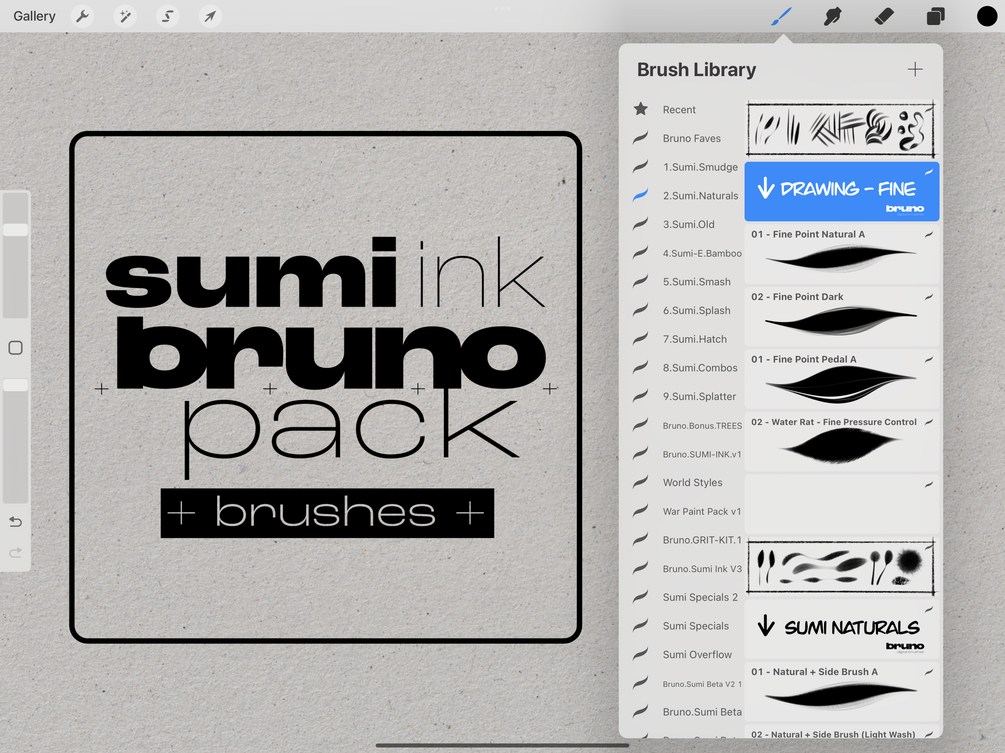Open the 9.Sumi.Splatter brush set
The width and height of the screenshot is (1005, 753).
(699, 397)
